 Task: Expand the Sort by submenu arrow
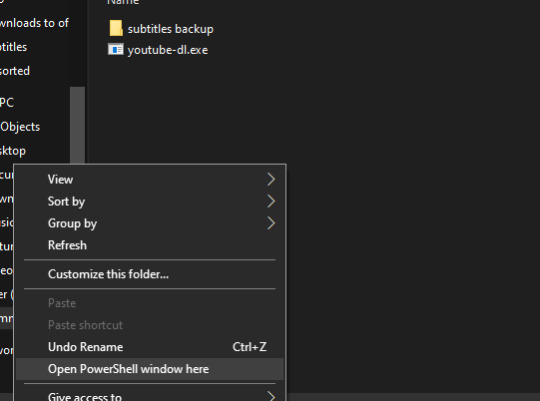coord(271,201)
